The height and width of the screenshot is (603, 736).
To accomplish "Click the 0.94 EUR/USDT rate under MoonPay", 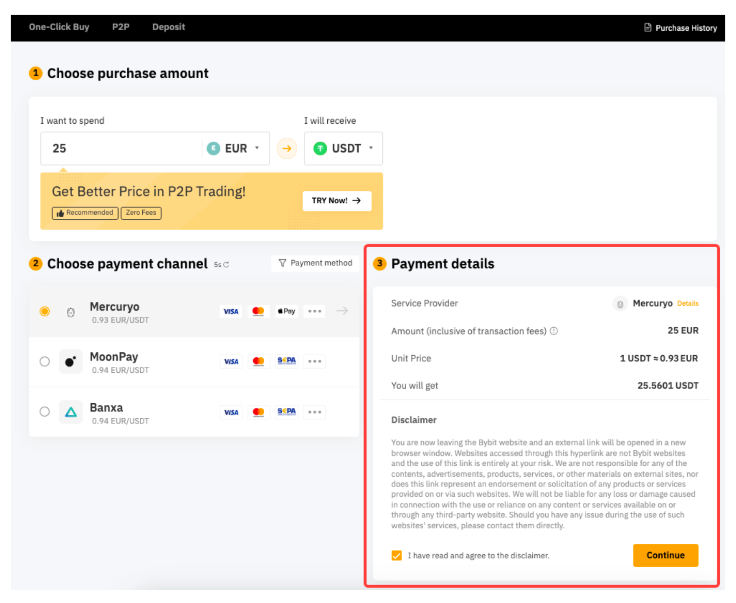I will (x=120, y=371).
